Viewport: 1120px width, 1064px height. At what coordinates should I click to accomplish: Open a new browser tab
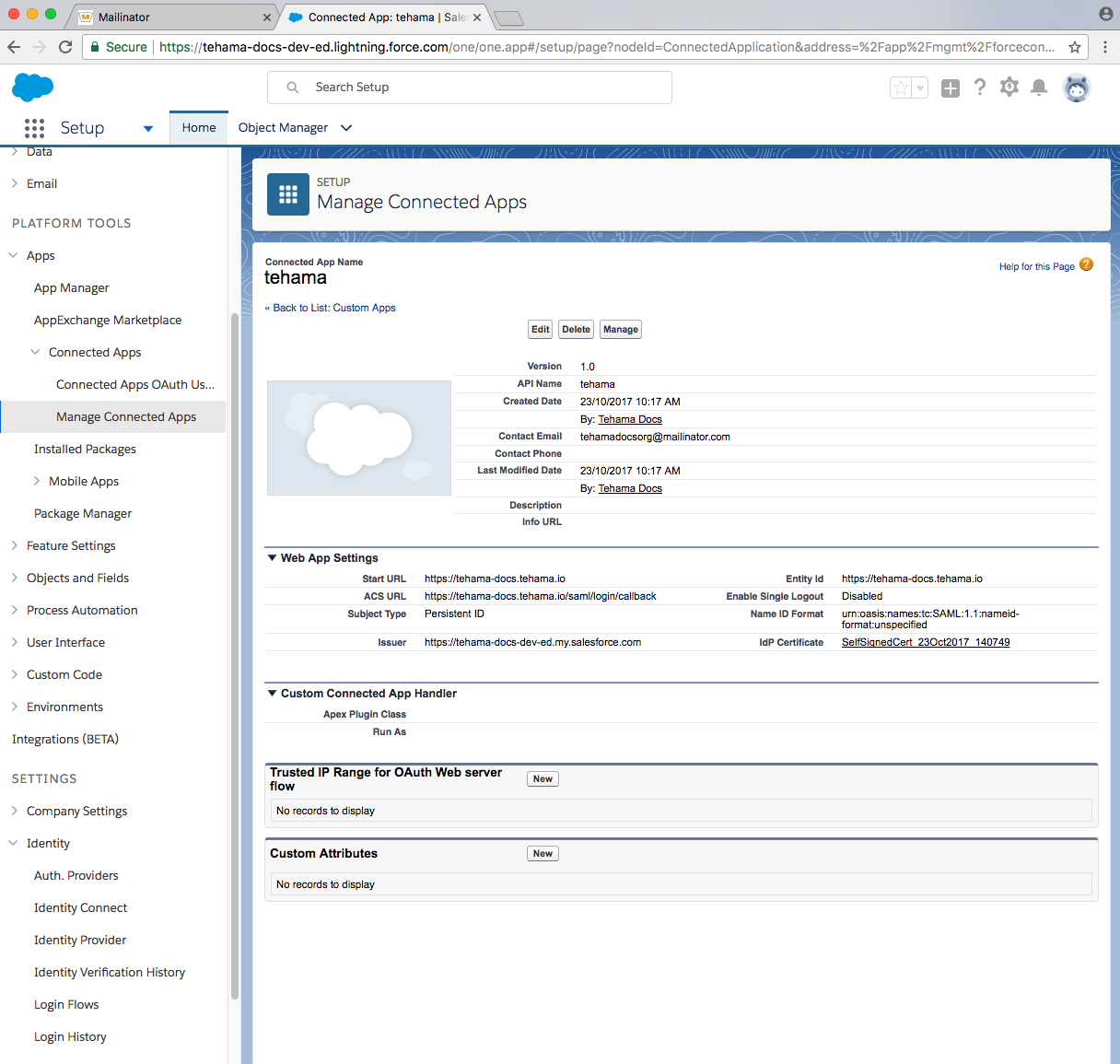click(508, 18)
